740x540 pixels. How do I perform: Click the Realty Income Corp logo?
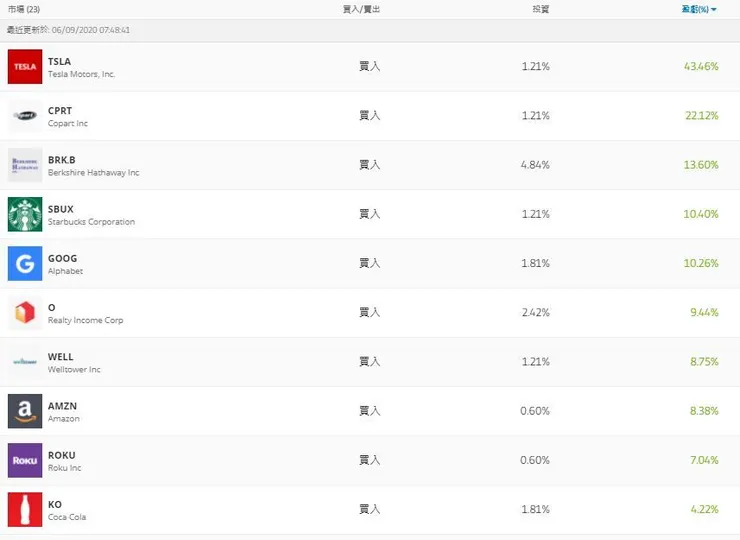point(25,313)
